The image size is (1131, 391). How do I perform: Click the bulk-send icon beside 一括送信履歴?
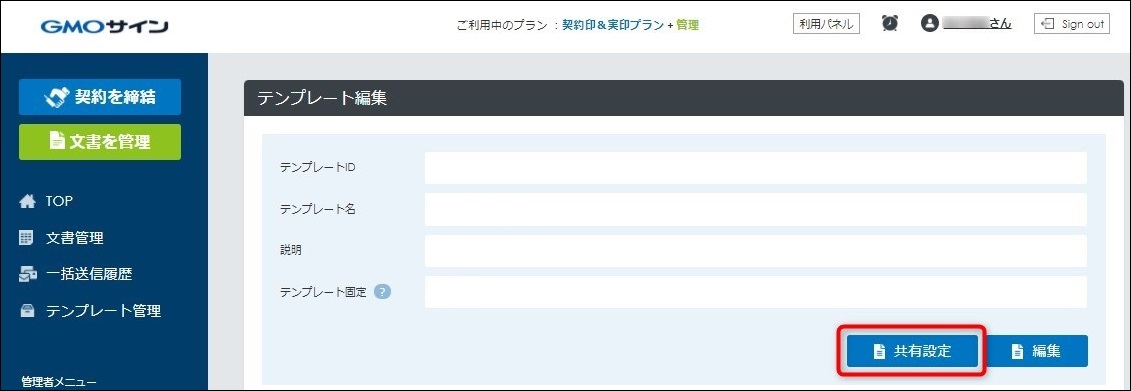click(28, 274)
